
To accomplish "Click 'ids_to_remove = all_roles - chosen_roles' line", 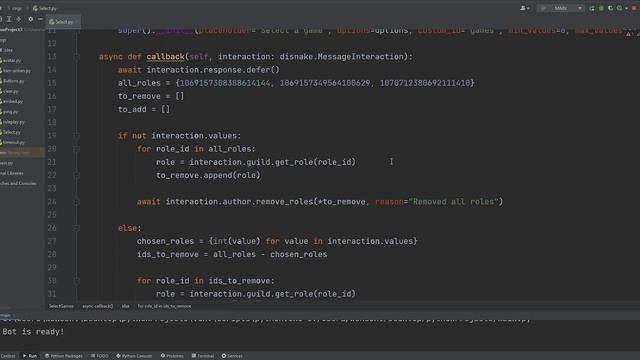I will [x=232, y=254].
